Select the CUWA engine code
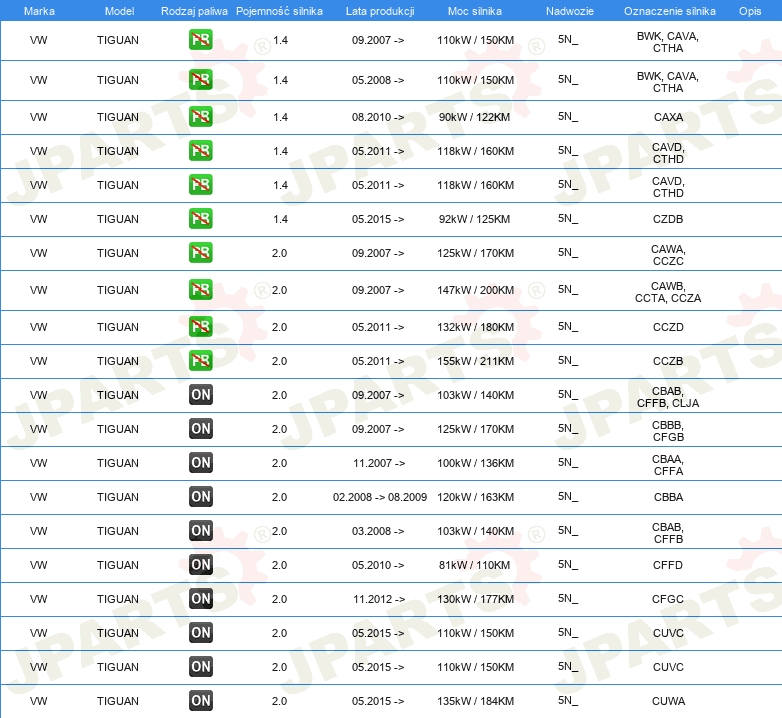782x718 pixels. [668, 701]
